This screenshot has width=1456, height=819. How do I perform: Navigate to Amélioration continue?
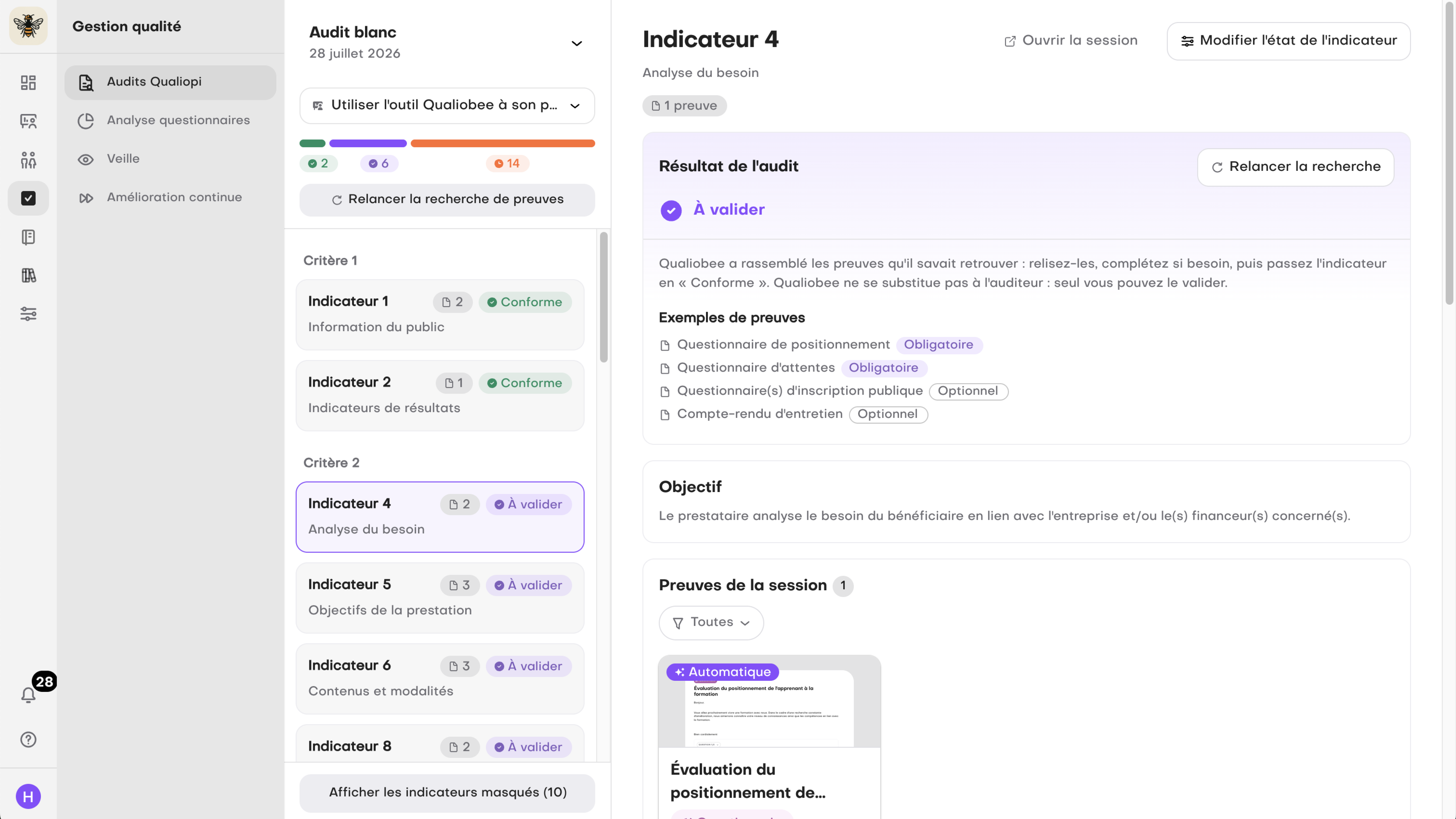pos(170,197)
